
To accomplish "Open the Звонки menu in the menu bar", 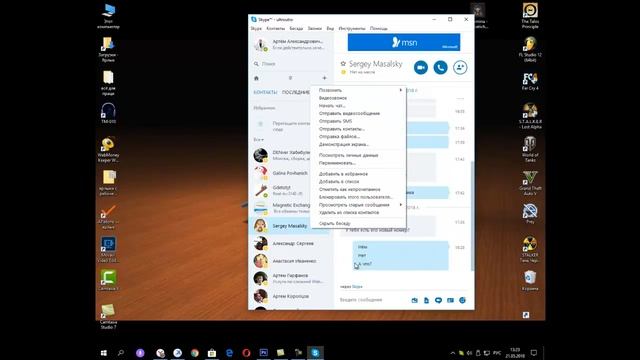I will (315, 29).
